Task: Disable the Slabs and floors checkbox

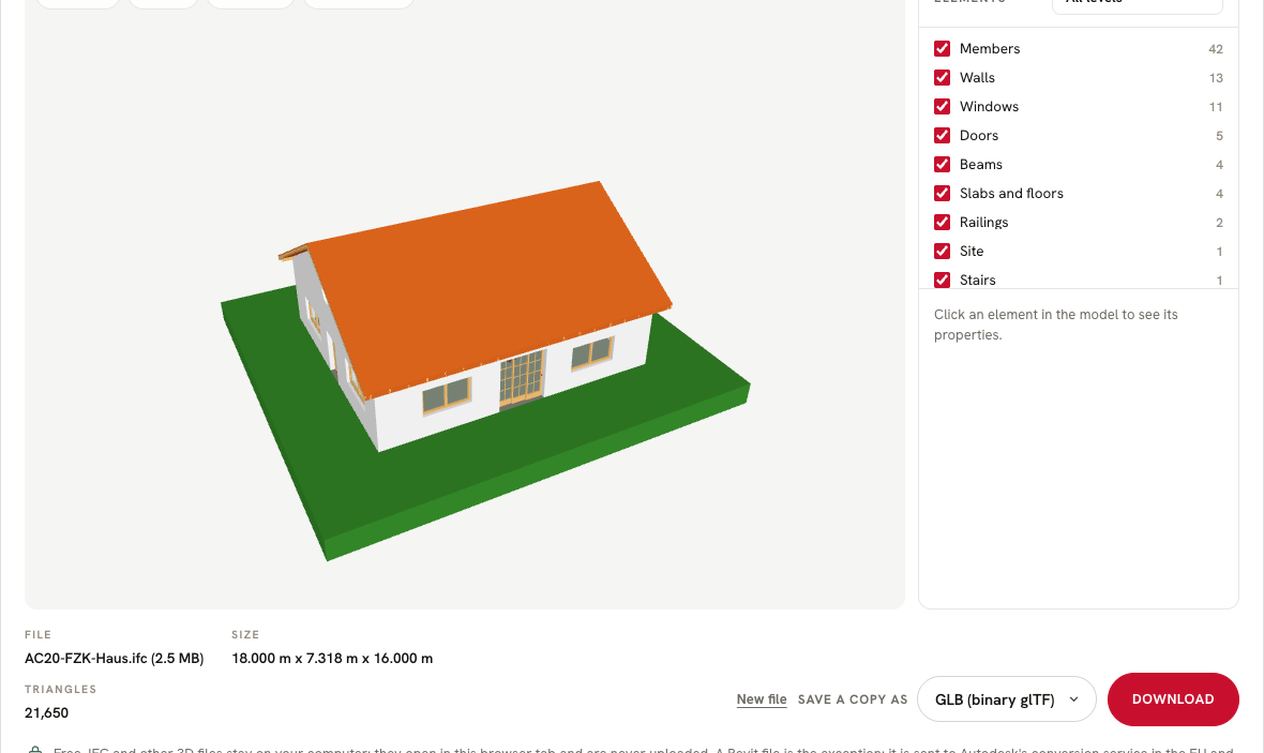Action: point(942,194)
